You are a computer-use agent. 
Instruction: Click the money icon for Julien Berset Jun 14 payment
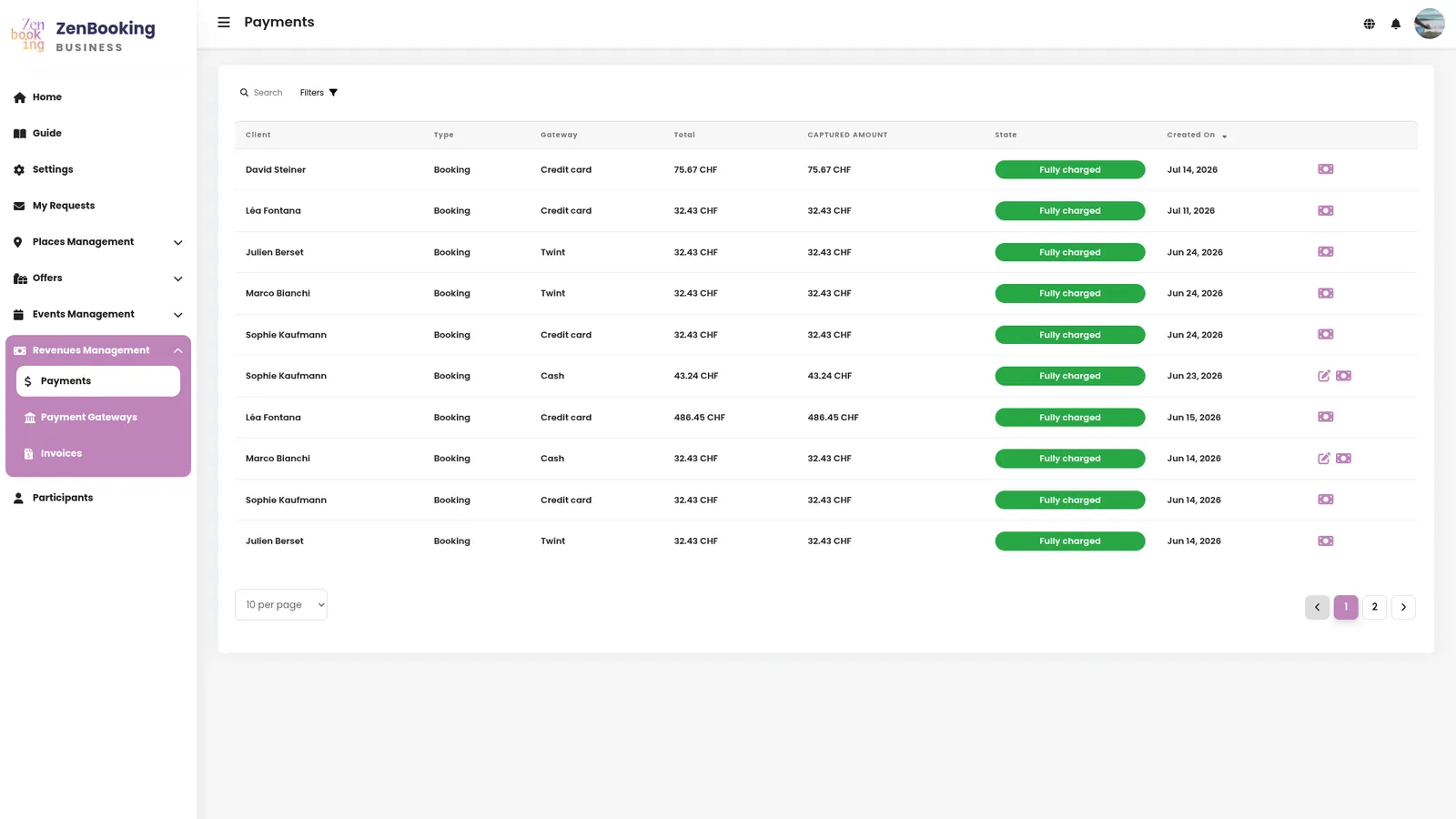pos(1326,541)
